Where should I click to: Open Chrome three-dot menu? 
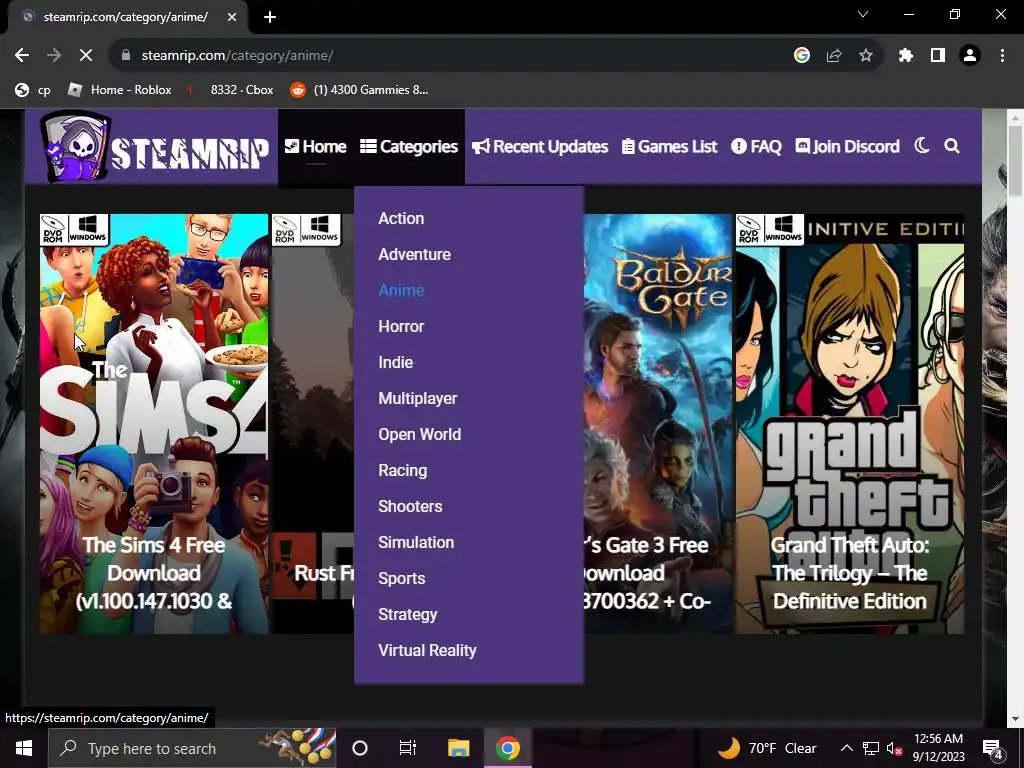[1002, 56]
